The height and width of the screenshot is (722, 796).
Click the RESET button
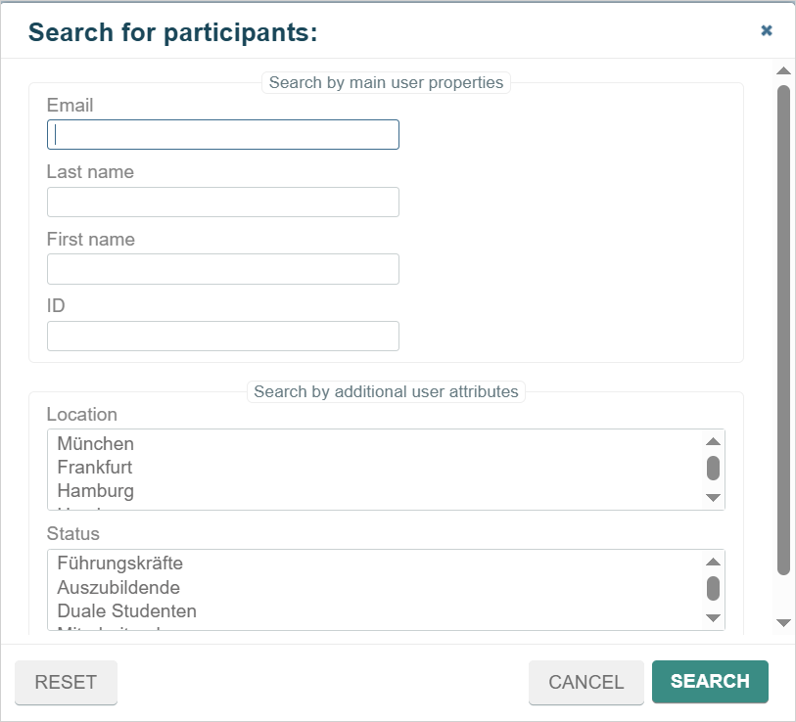66,682
